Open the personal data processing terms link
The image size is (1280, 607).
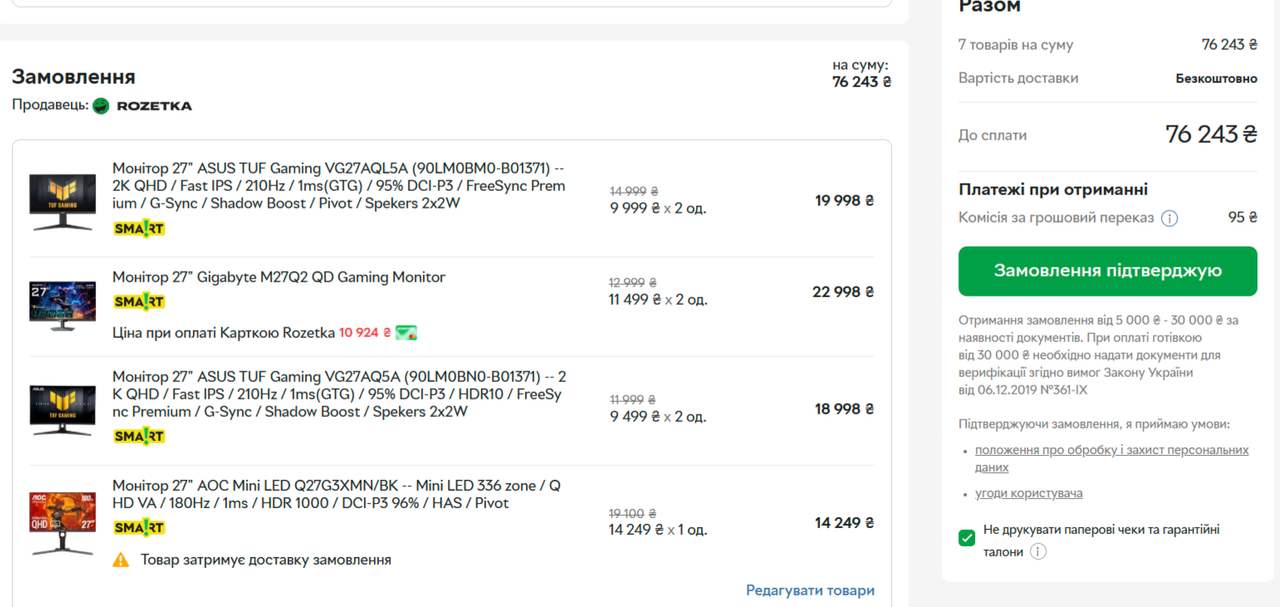[x=1112, y=459]
